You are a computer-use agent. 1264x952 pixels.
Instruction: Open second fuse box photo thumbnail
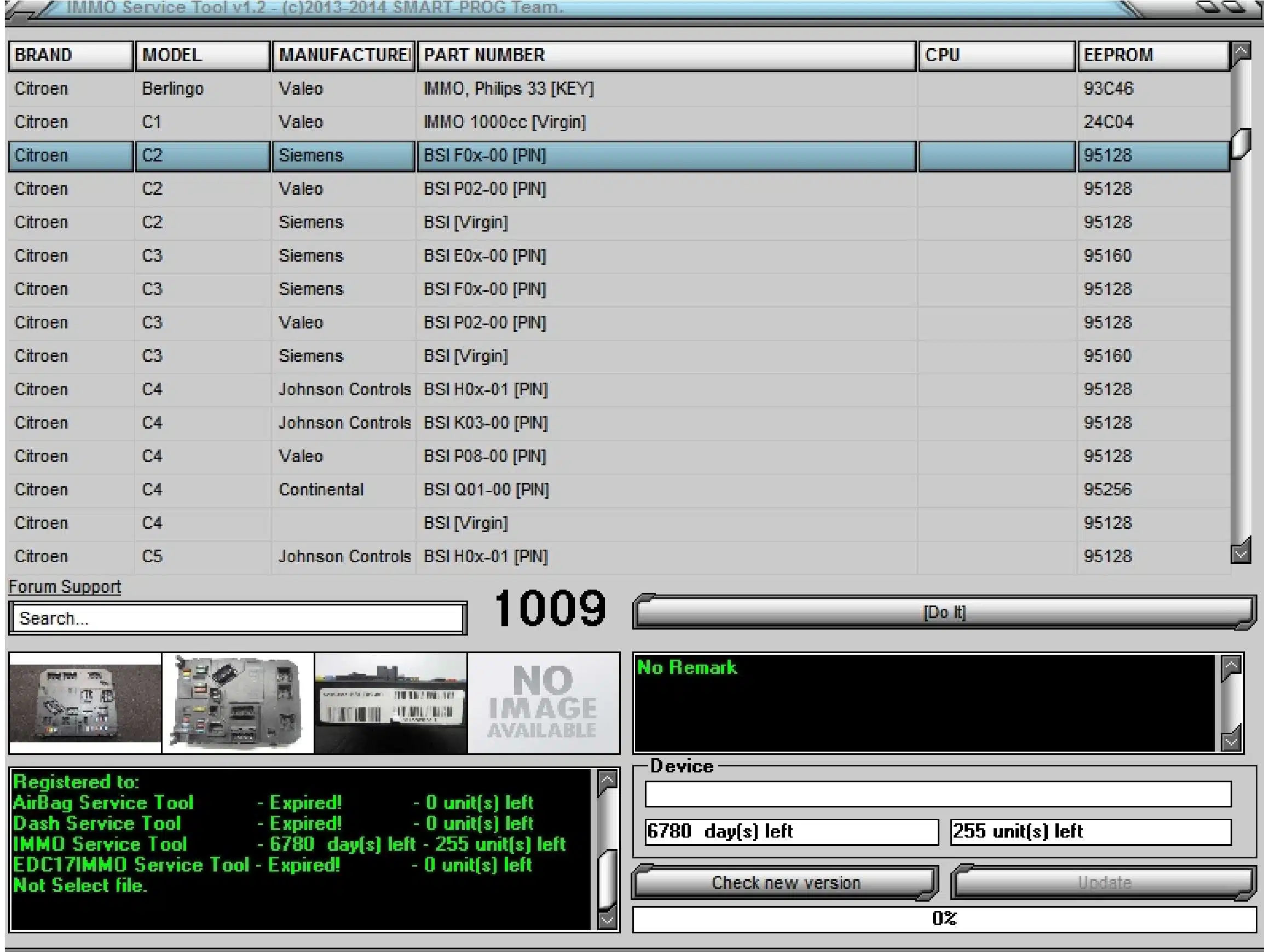click(238, 702)
